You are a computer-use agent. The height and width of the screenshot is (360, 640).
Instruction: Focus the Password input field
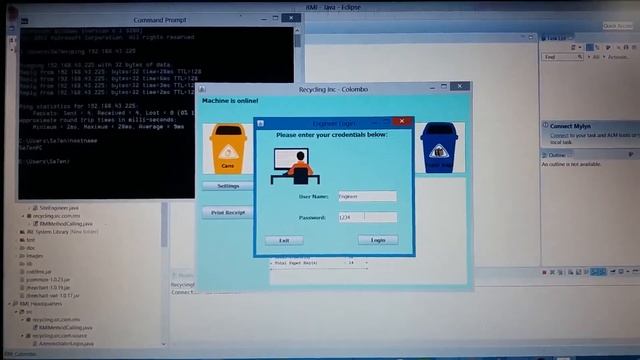[x=367, y=217]
